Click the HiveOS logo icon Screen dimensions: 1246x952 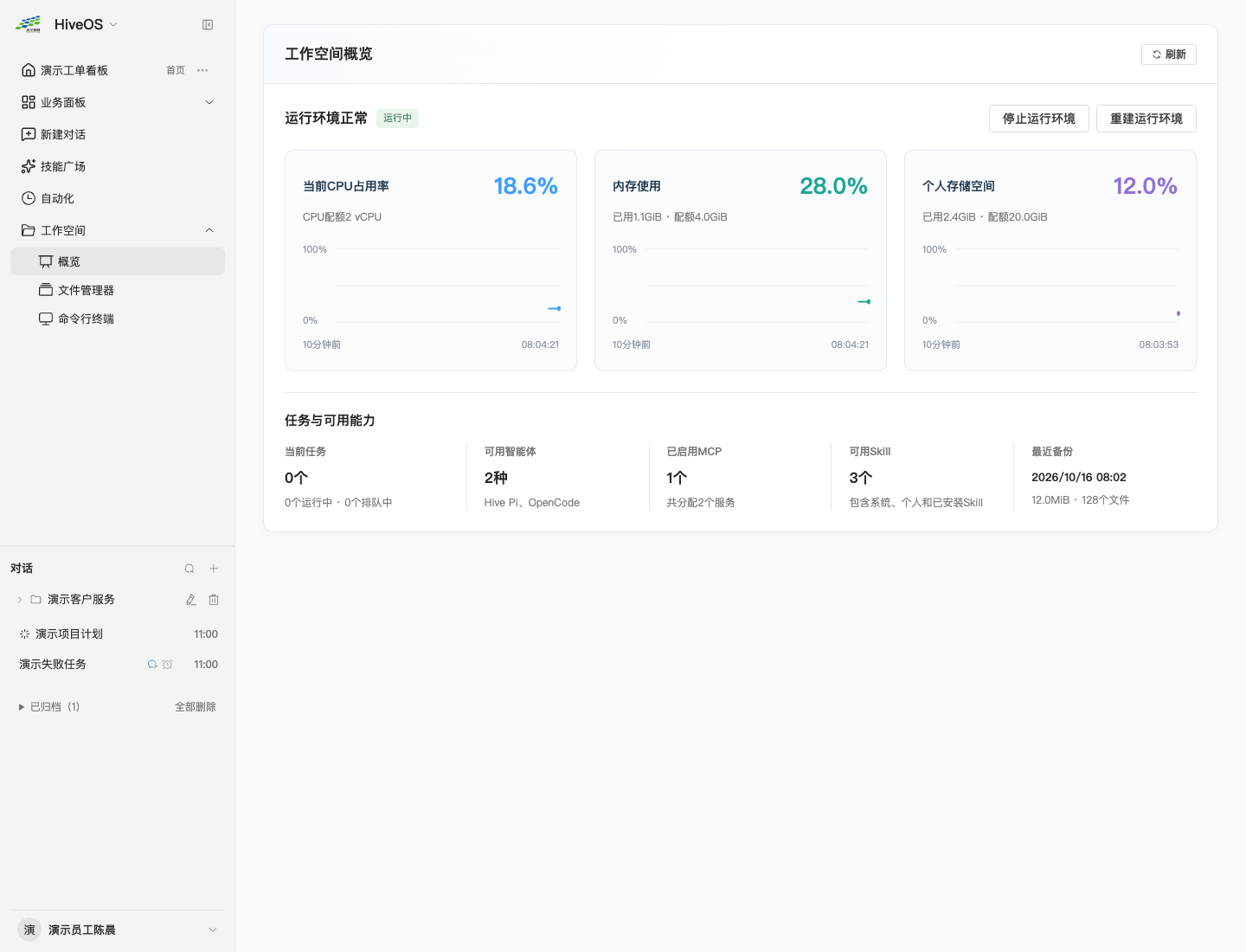click(x=29, y=24)
